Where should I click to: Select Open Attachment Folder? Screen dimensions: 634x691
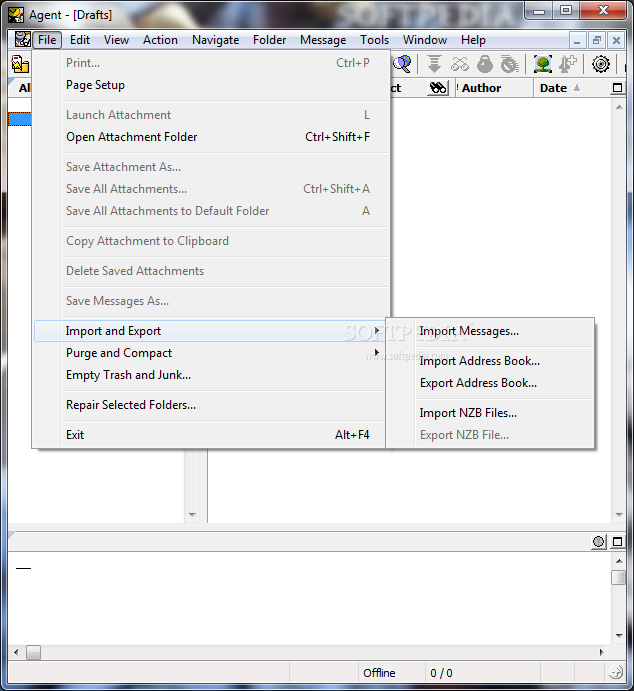(x=211, y=137)
